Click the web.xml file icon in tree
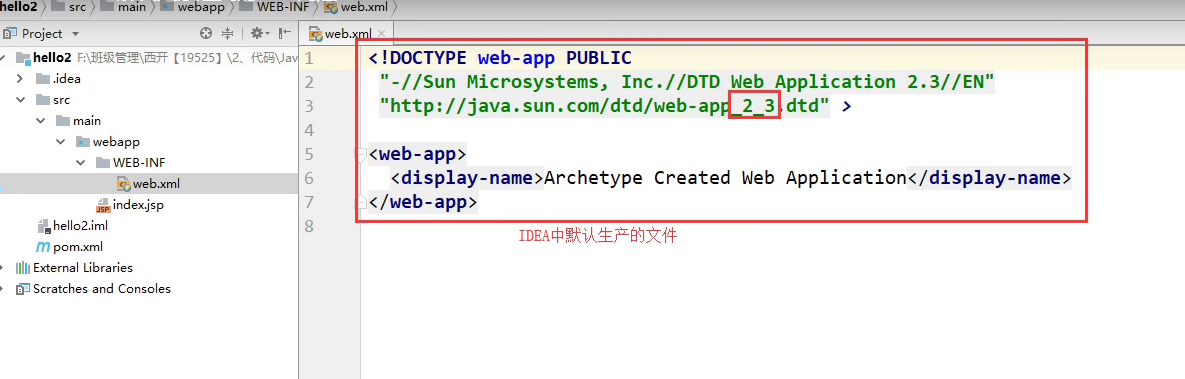Image resolution: width=1185 pixels, height=379 pixels. pos(124,184)
